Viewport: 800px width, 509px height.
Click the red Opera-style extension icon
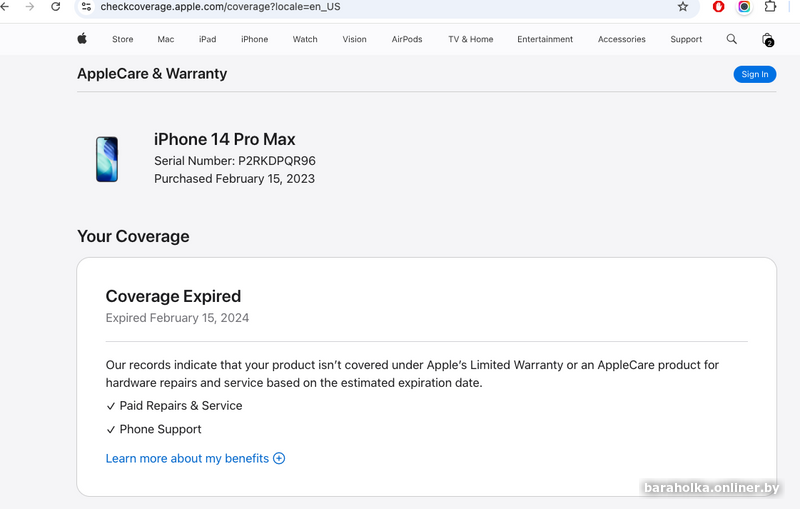coord(718,6)
